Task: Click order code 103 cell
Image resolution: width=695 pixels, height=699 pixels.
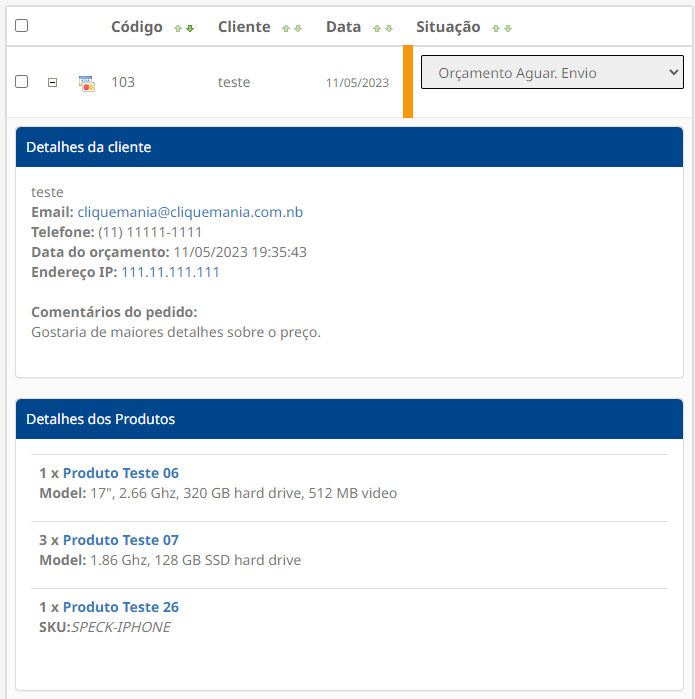Action: tap(123, 82)
